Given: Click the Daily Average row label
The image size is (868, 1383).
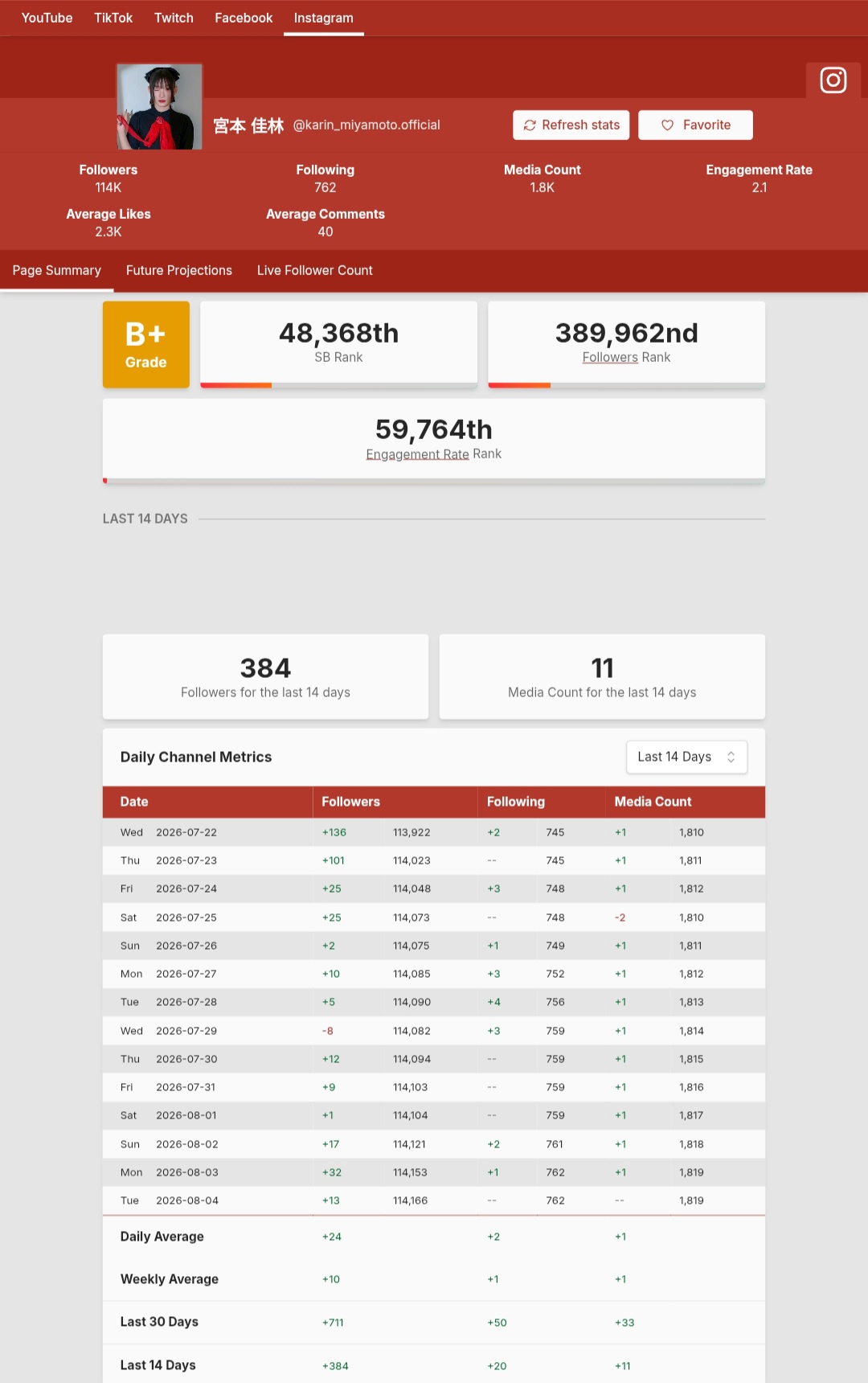Looking at the screenshot, I should tap(162, 1237).
